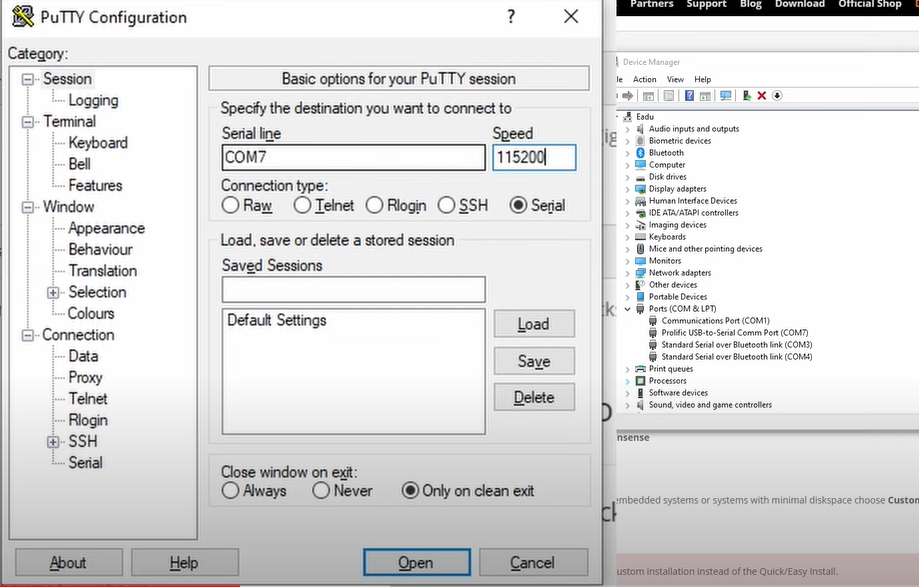Image resolution: width=919 pixels, height=587 pixels.
Task: Set close window on exit to Never
Action: (321, 490)
